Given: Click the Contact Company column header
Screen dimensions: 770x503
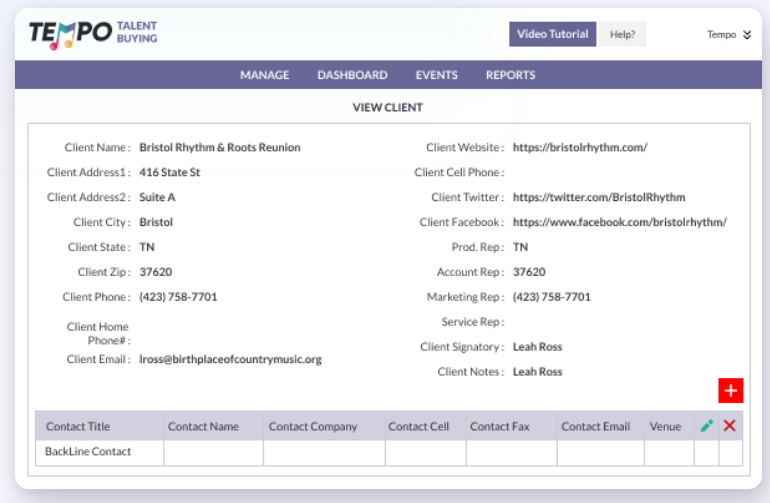Looking at the screenshot, I should [x=313, y=426].
